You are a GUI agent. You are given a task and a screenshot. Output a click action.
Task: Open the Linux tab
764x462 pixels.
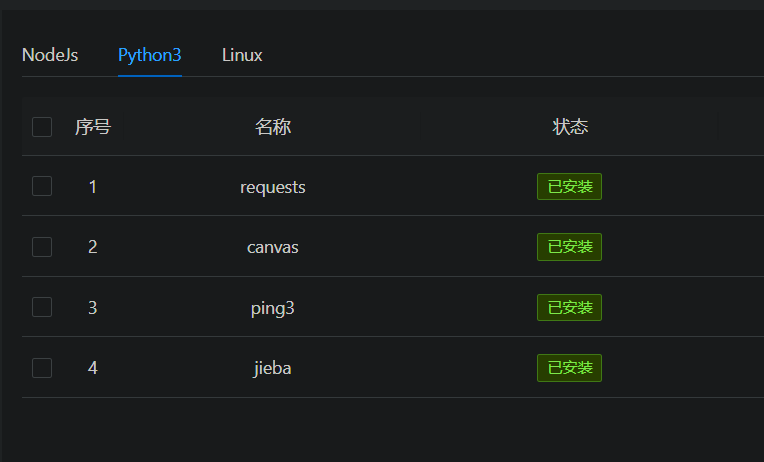pos(242,55)
